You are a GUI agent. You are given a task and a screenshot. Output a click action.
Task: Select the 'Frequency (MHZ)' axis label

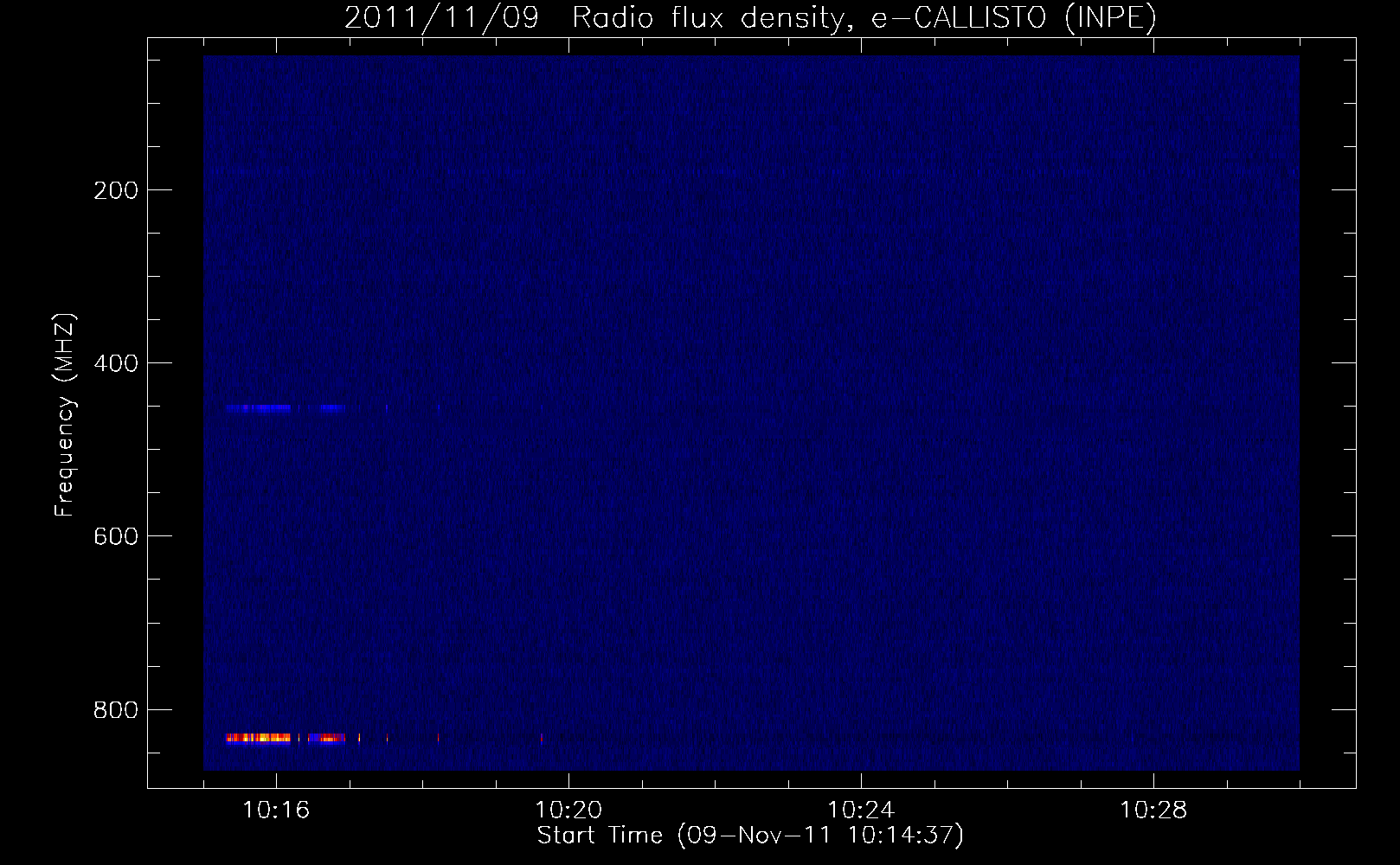(65, 415)
